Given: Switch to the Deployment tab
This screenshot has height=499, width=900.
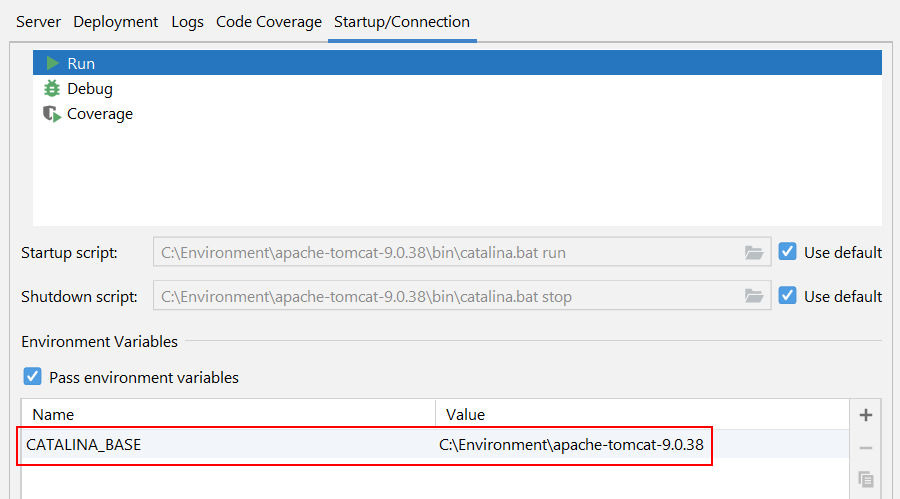Looking at the screenshot, I should point(115,21).
